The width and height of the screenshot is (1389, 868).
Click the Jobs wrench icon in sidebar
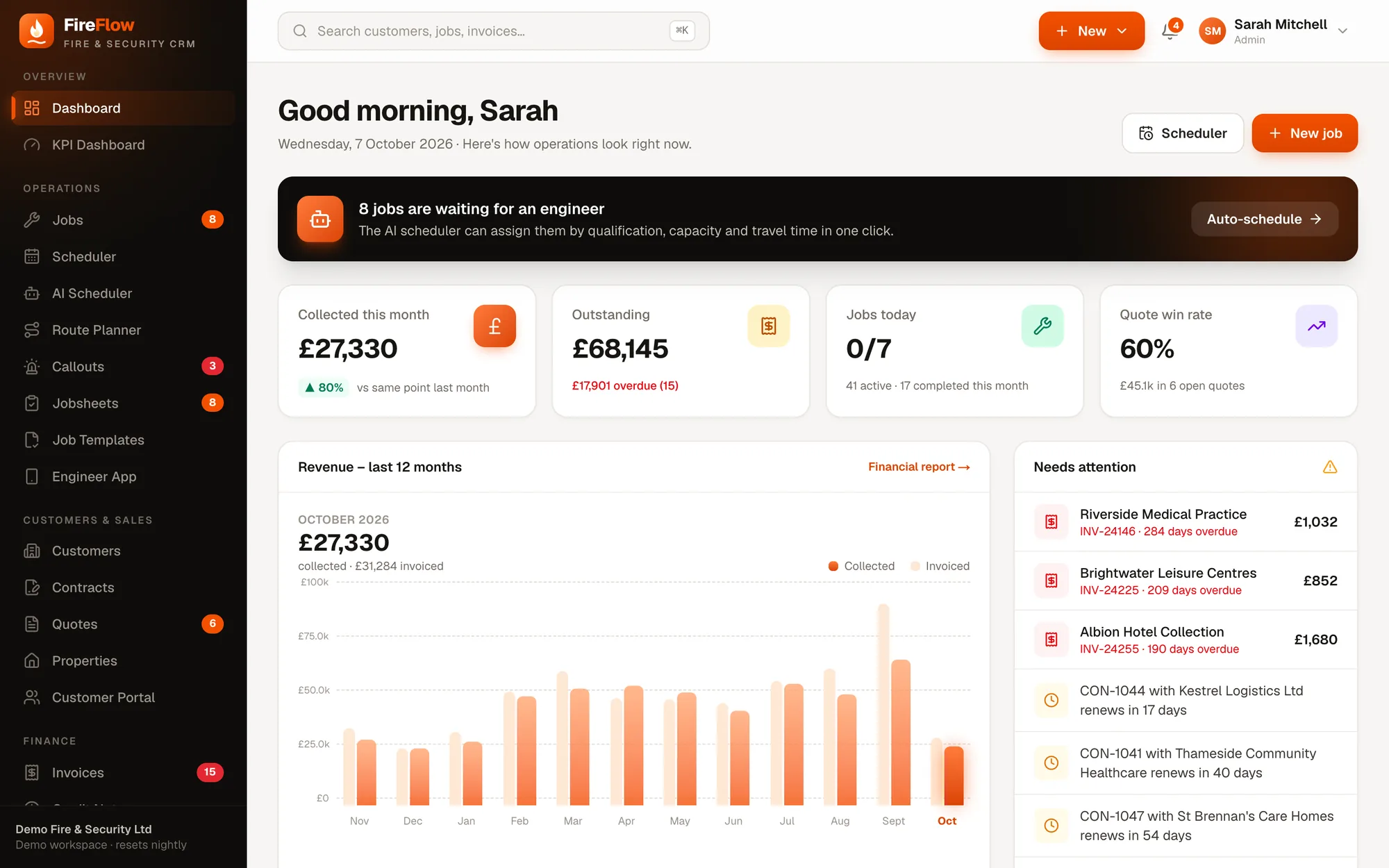(x=32, y=220)
